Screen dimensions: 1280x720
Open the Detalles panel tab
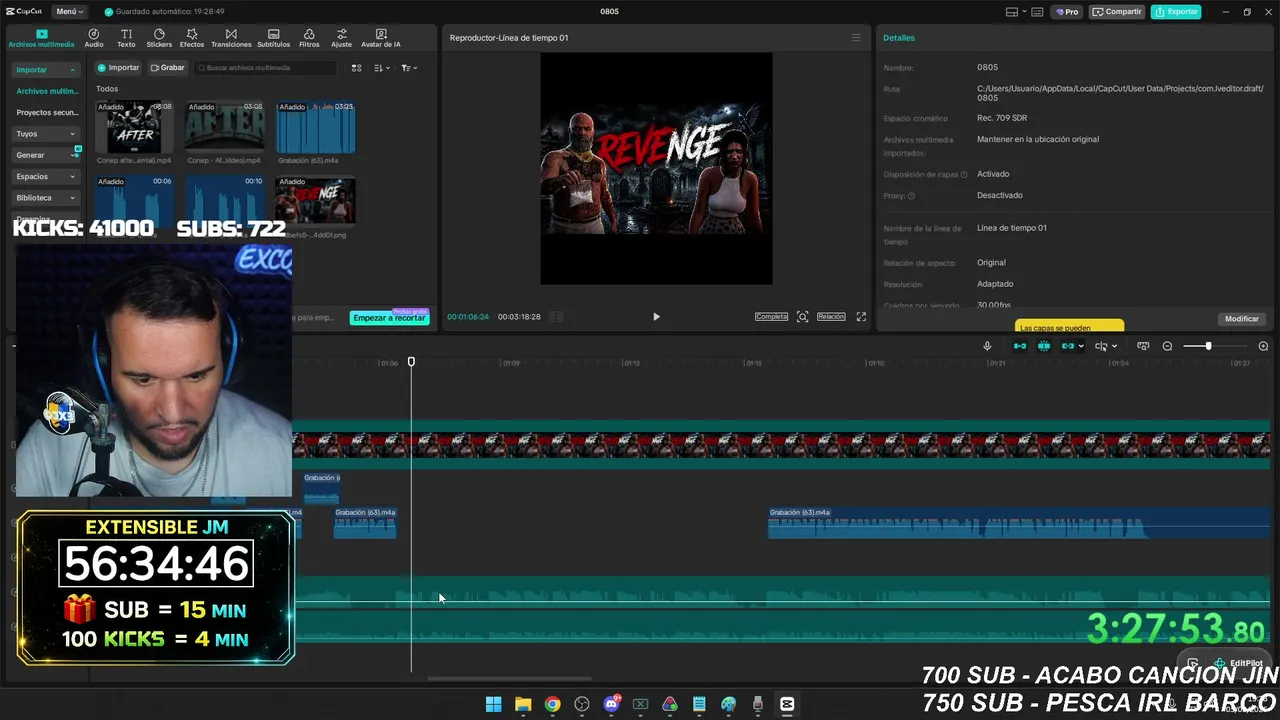(898, 38)
